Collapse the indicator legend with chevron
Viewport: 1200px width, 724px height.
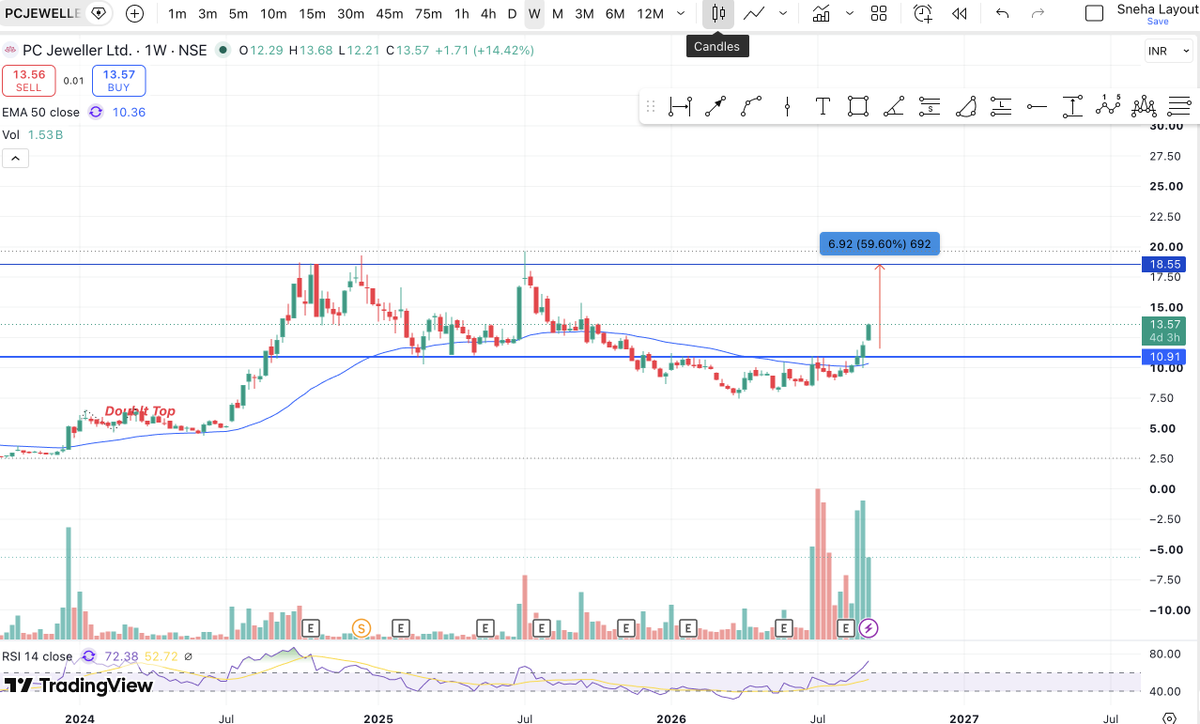[x=16, y=158]
